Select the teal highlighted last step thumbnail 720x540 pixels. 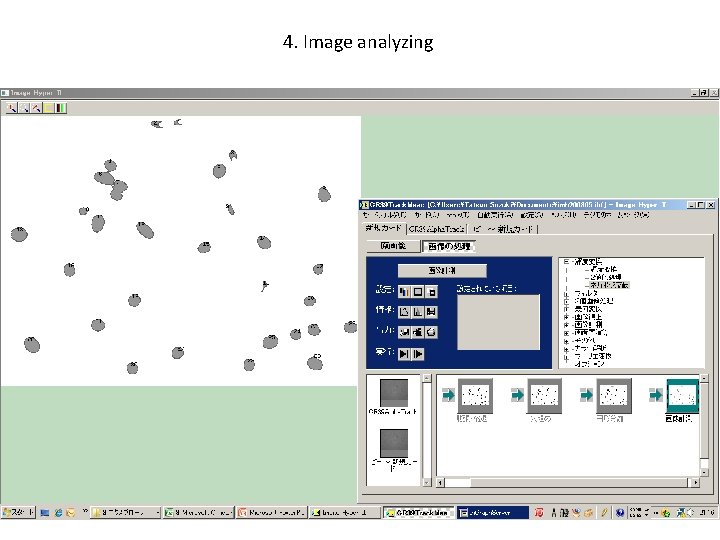(682, 396)
